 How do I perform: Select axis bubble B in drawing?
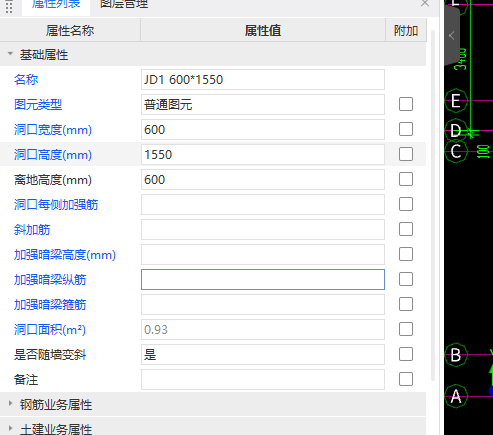456,355
